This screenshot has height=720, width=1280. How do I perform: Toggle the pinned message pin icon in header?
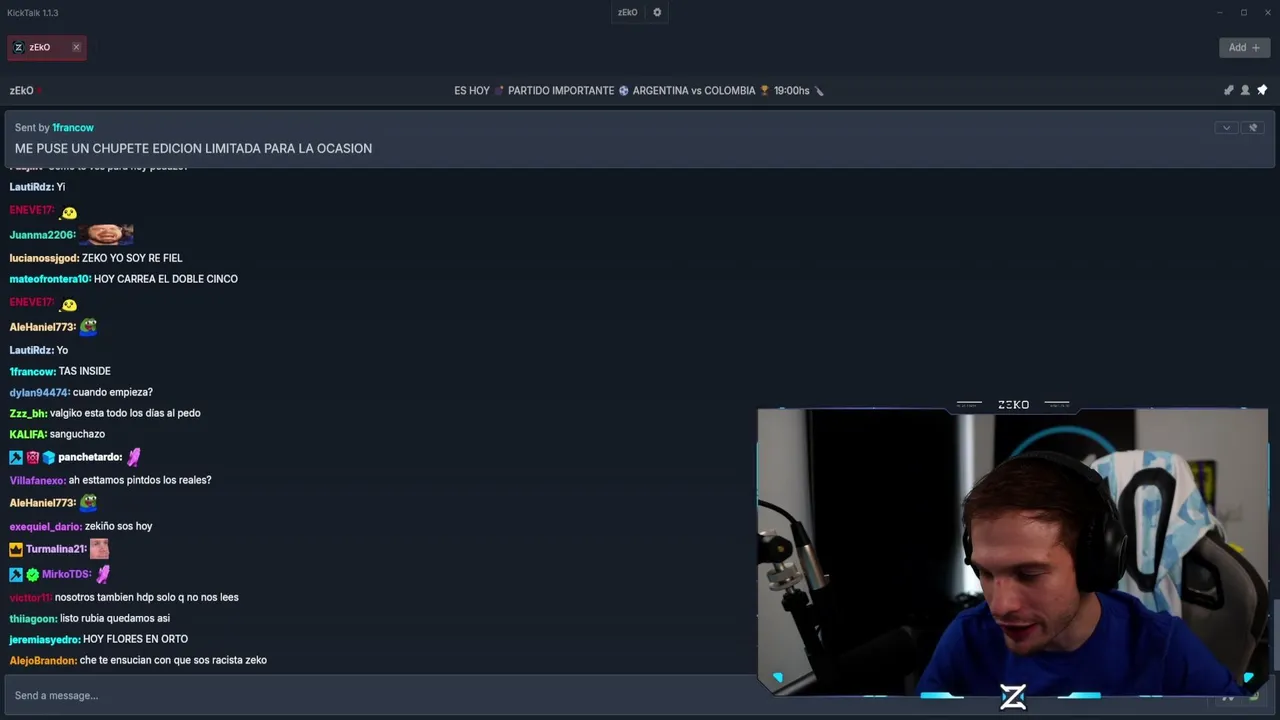click(x=1262, y=90)
